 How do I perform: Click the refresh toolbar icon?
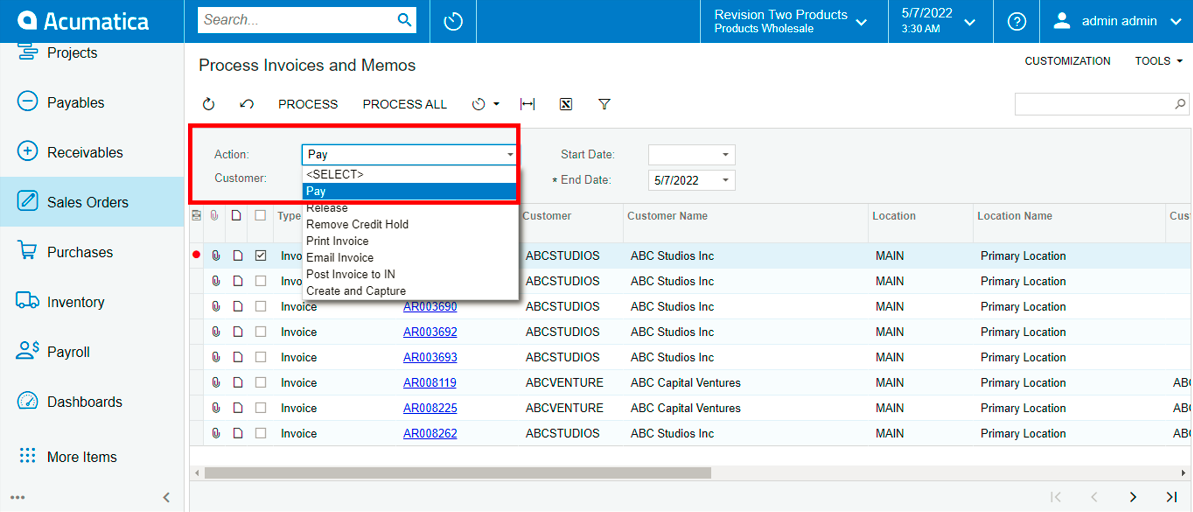[x=209, y=104]
